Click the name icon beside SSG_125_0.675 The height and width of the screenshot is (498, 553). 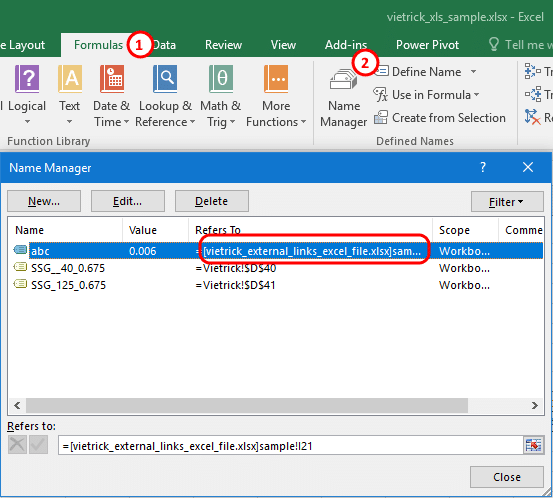pos(20,284)
